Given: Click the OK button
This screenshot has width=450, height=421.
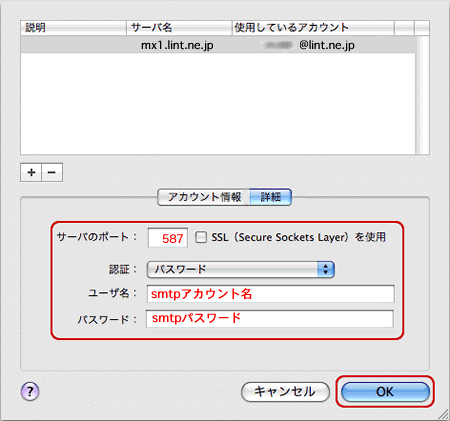Looking at the screenshot, I should (385, 392).
